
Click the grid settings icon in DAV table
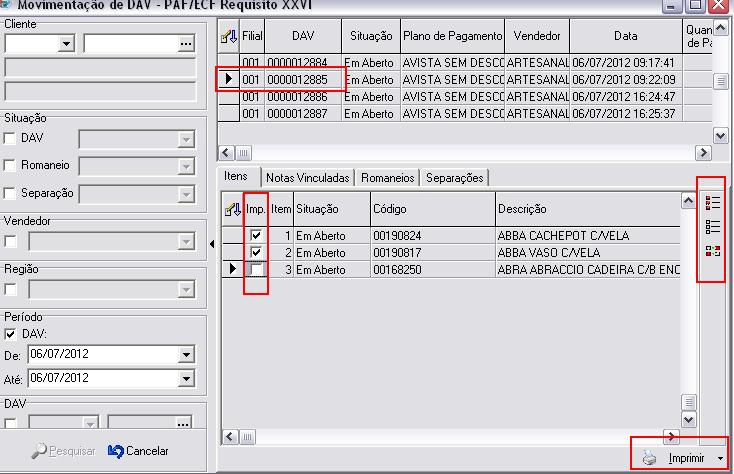point(229,36)
